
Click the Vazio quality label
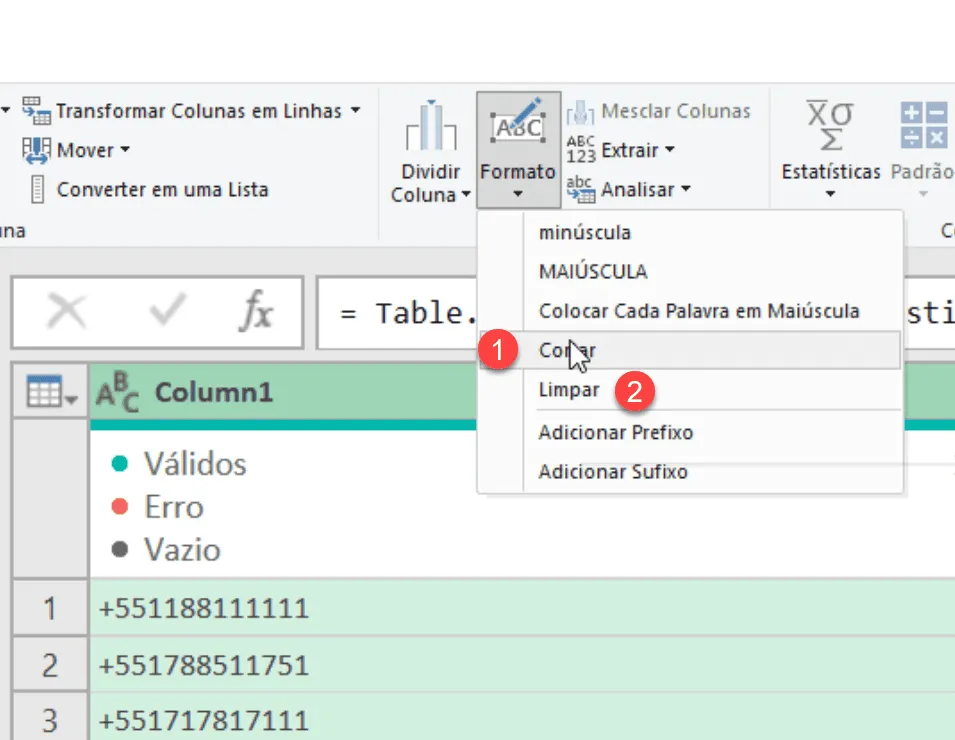click(182, 550)
